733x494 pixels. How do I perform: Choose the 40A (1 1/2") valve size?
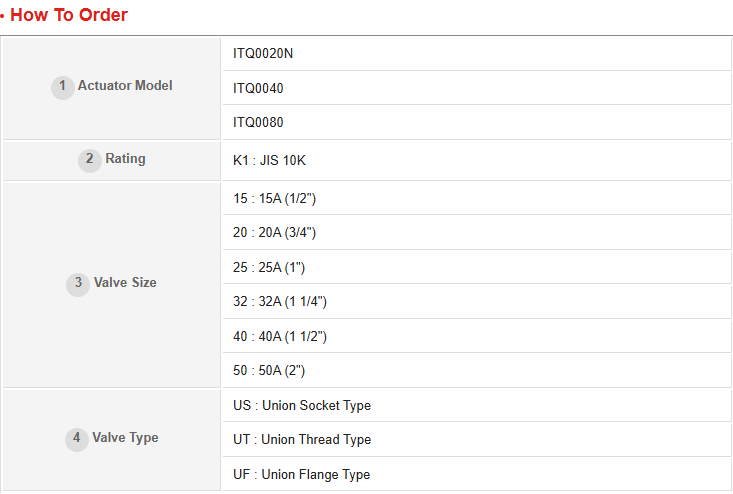[280, 336]
